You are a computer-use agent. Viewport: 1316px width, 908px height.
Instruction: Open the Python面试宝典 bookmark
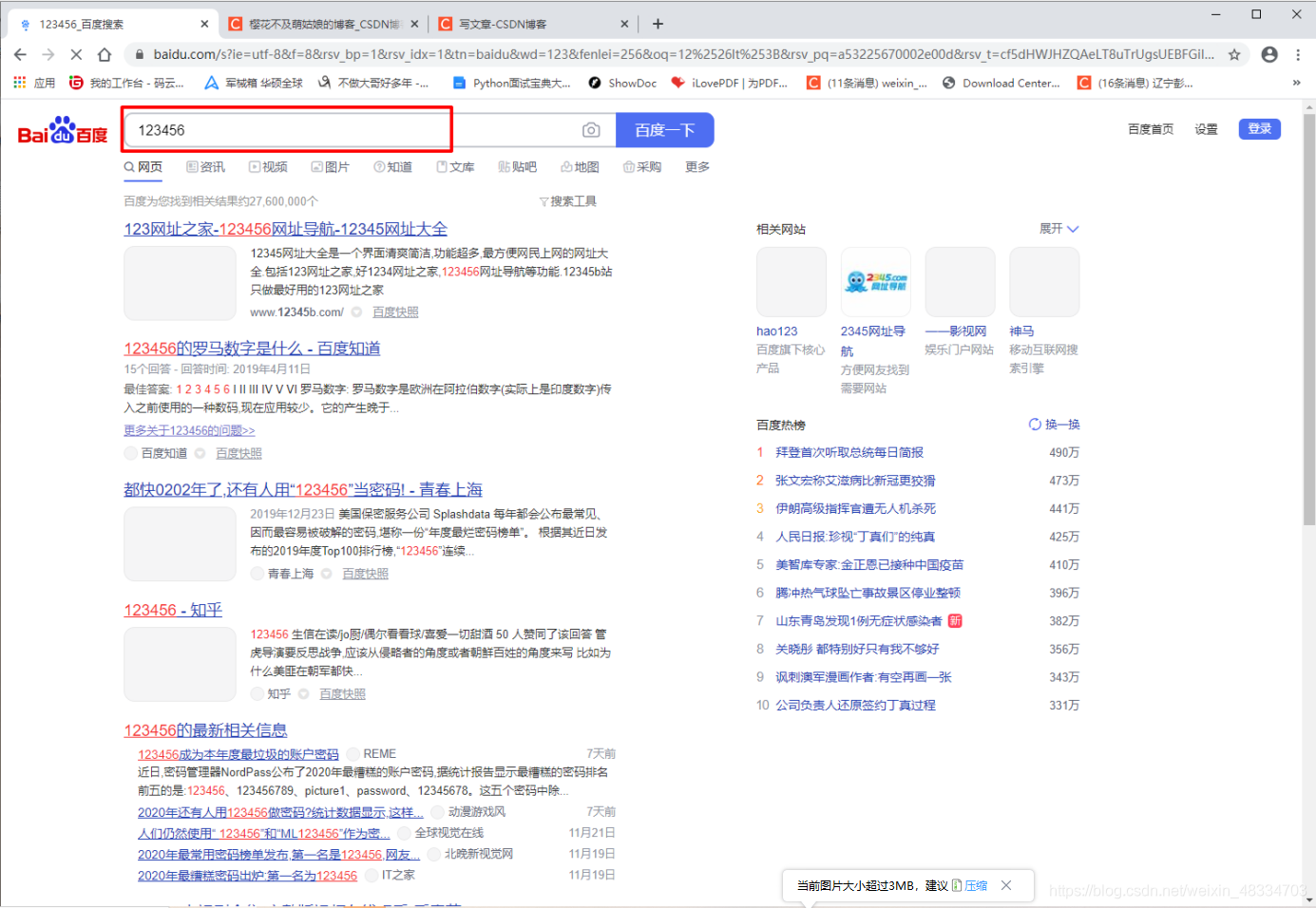(512, 84)
